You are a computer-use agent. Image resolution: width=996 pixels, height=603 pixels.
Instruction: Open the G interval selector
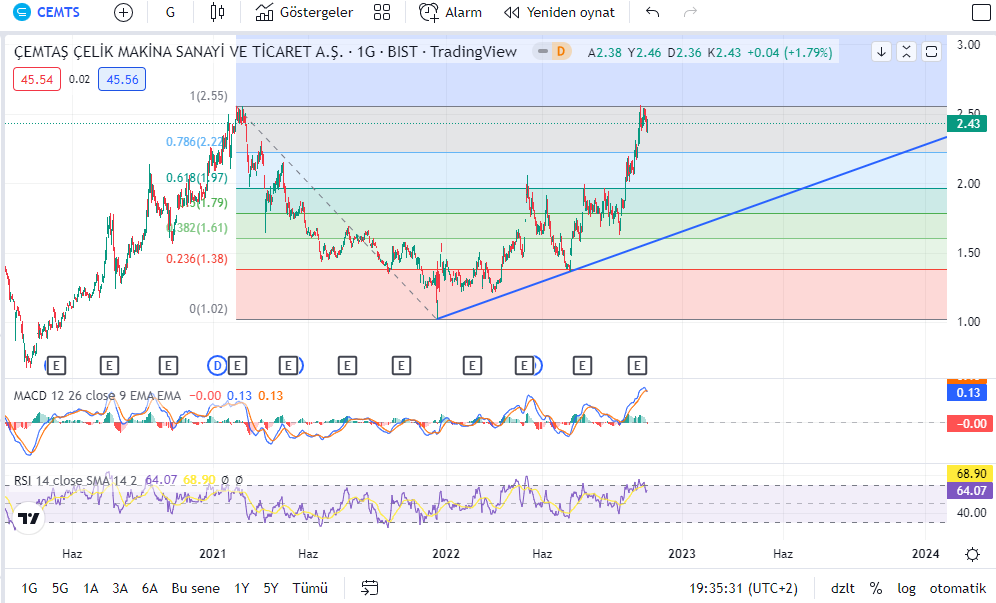pyautogui.click(x=170, y=12)
